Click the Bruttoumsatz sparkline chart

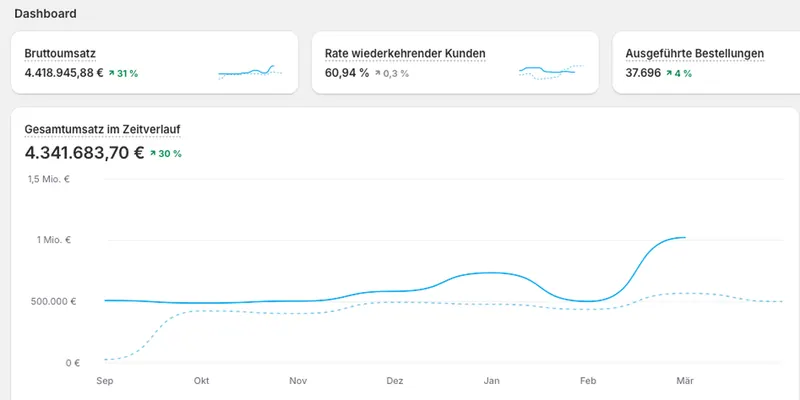250,72
